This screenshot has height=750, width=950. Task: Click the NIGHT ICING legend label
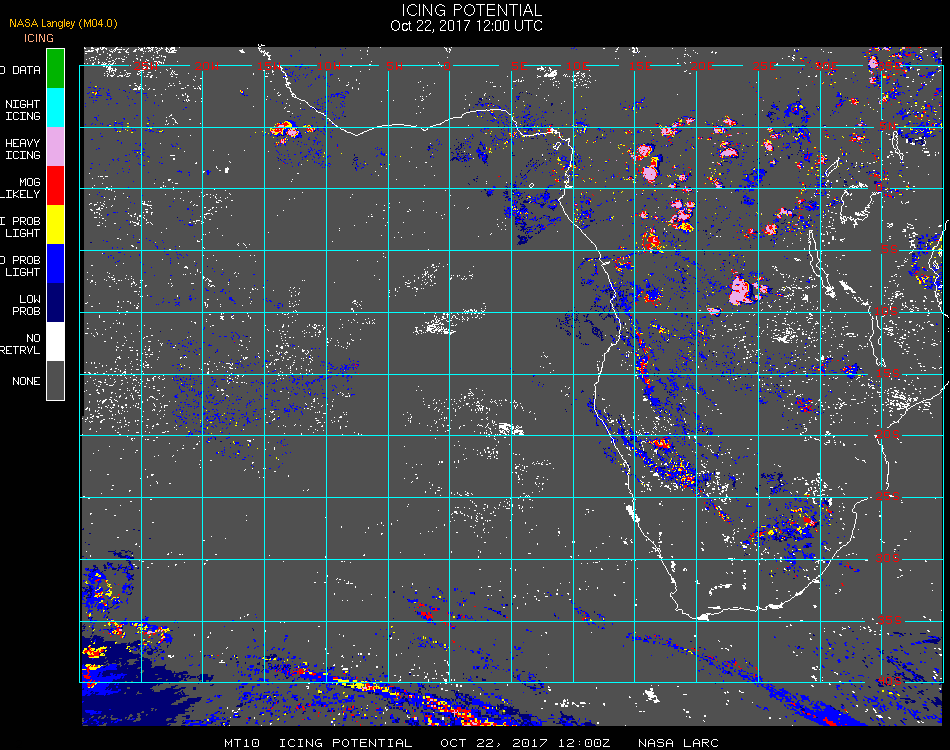22,110
